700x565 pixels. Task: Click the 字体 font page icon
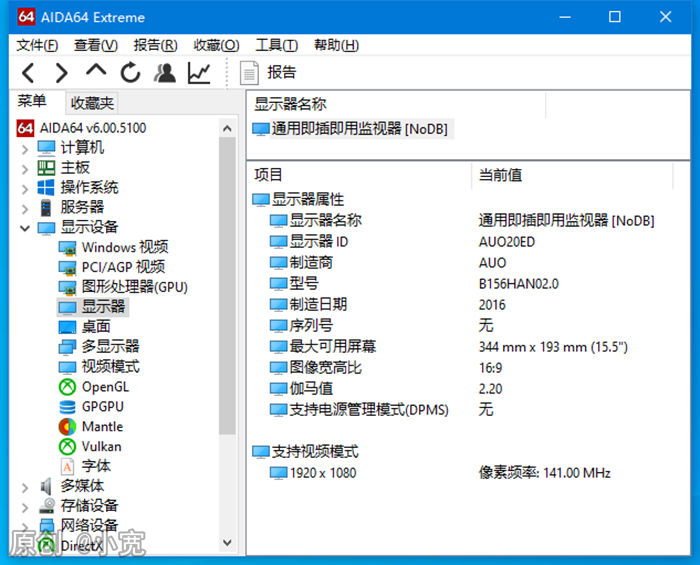pos(67,466)
